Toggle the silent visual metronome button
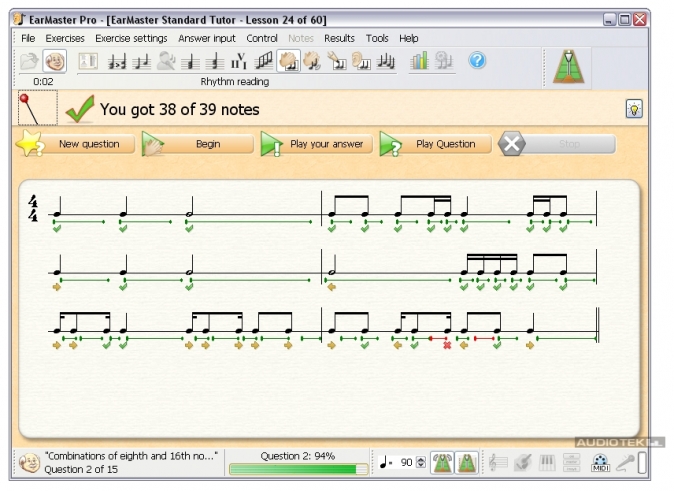Screen dimensions: 674x491 [467, 463]
